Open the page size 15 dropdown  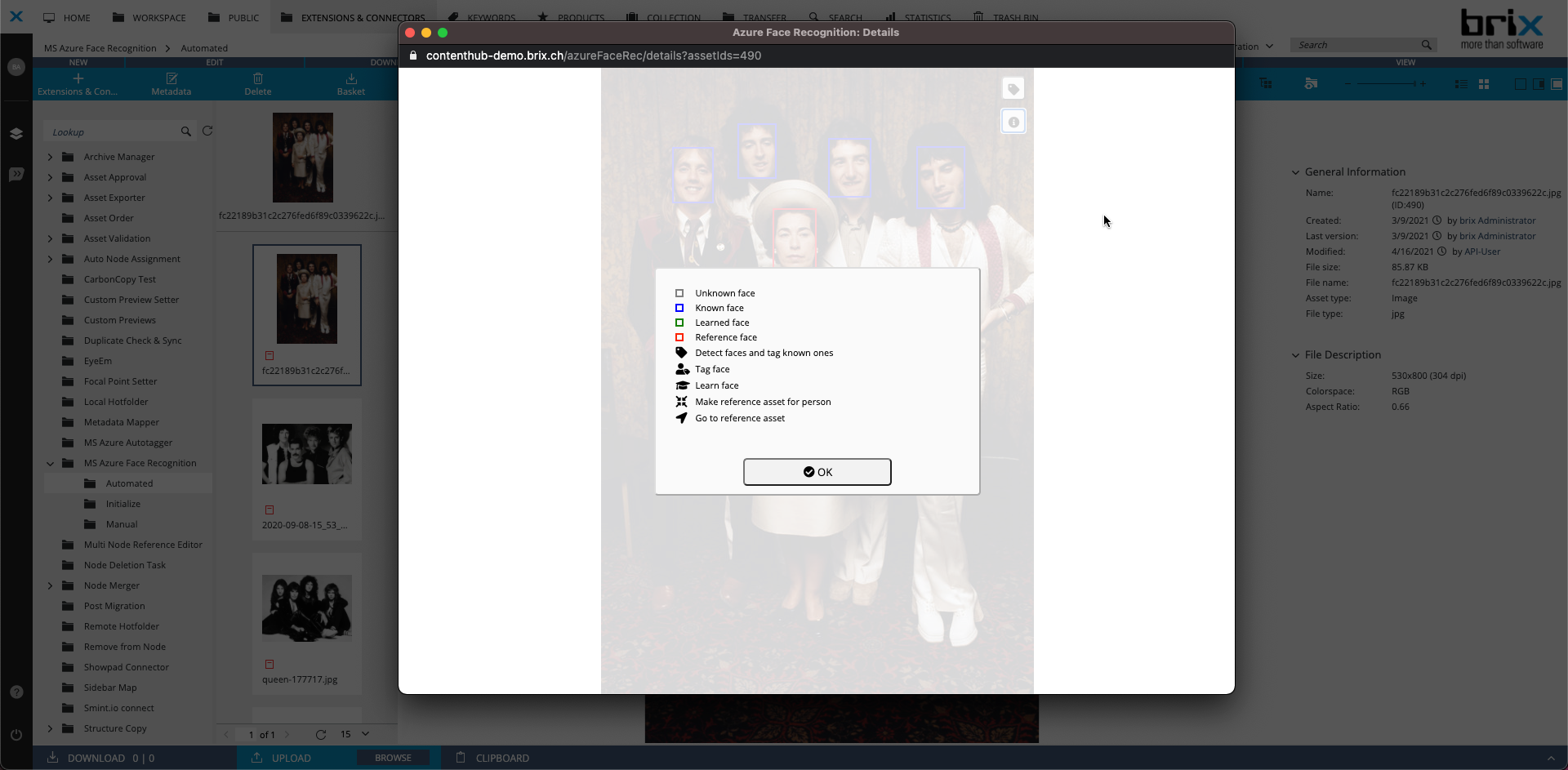pyautogui.click(x=355, y=734)
